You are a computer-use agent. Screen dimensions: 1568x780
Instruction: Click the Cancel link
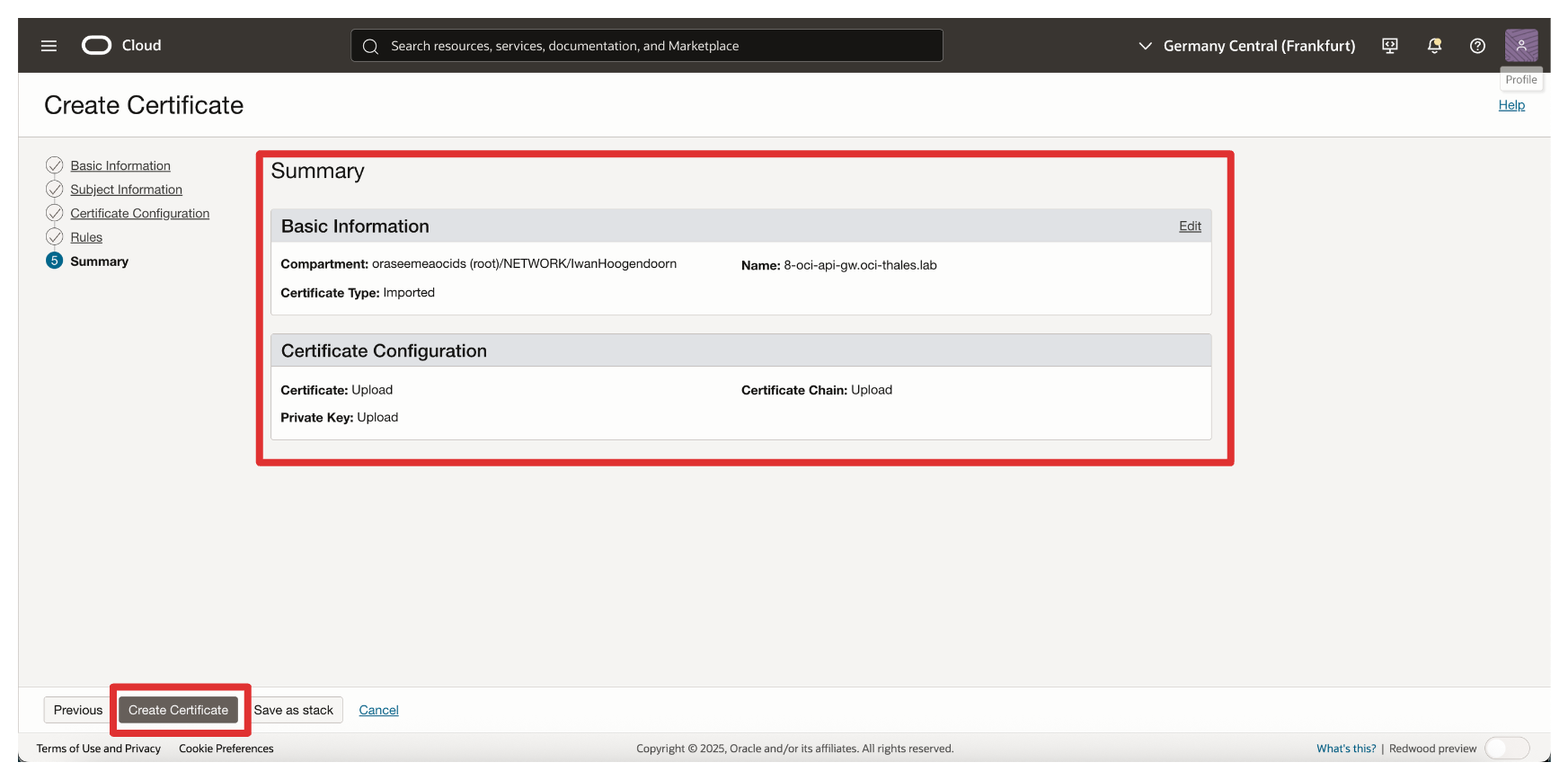tap(378, 710)
